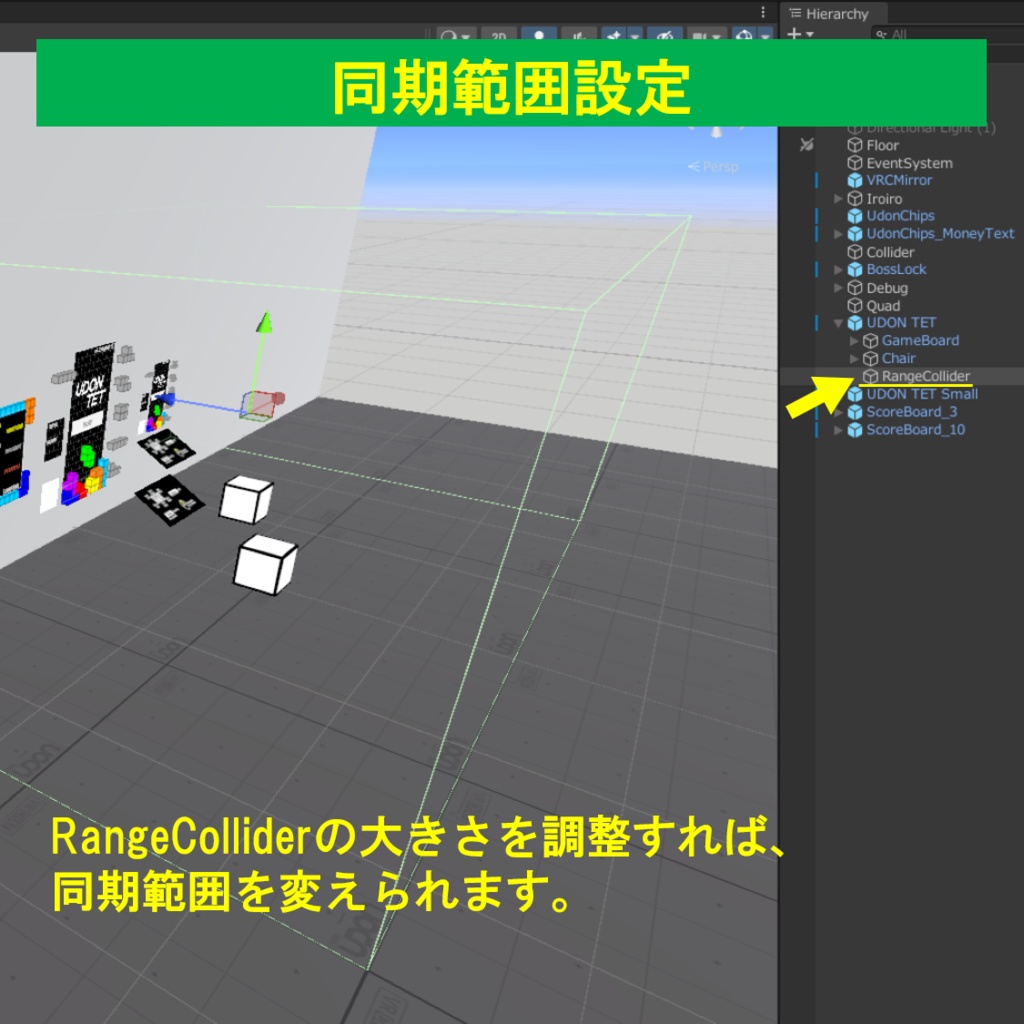The height and width of the screenshot is (1024, 1024).
Task: Select the Quad object
Action: click(883, 305)
